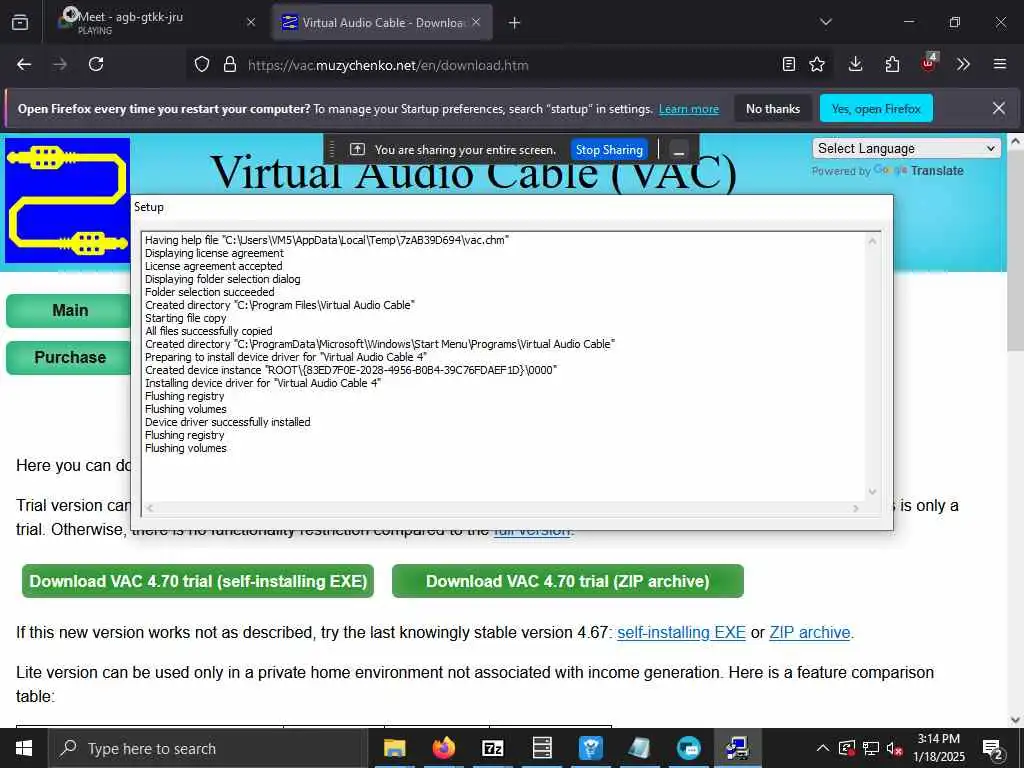Open a new browser tab
Screen dimensions: 1024x768
click(515, 23)
